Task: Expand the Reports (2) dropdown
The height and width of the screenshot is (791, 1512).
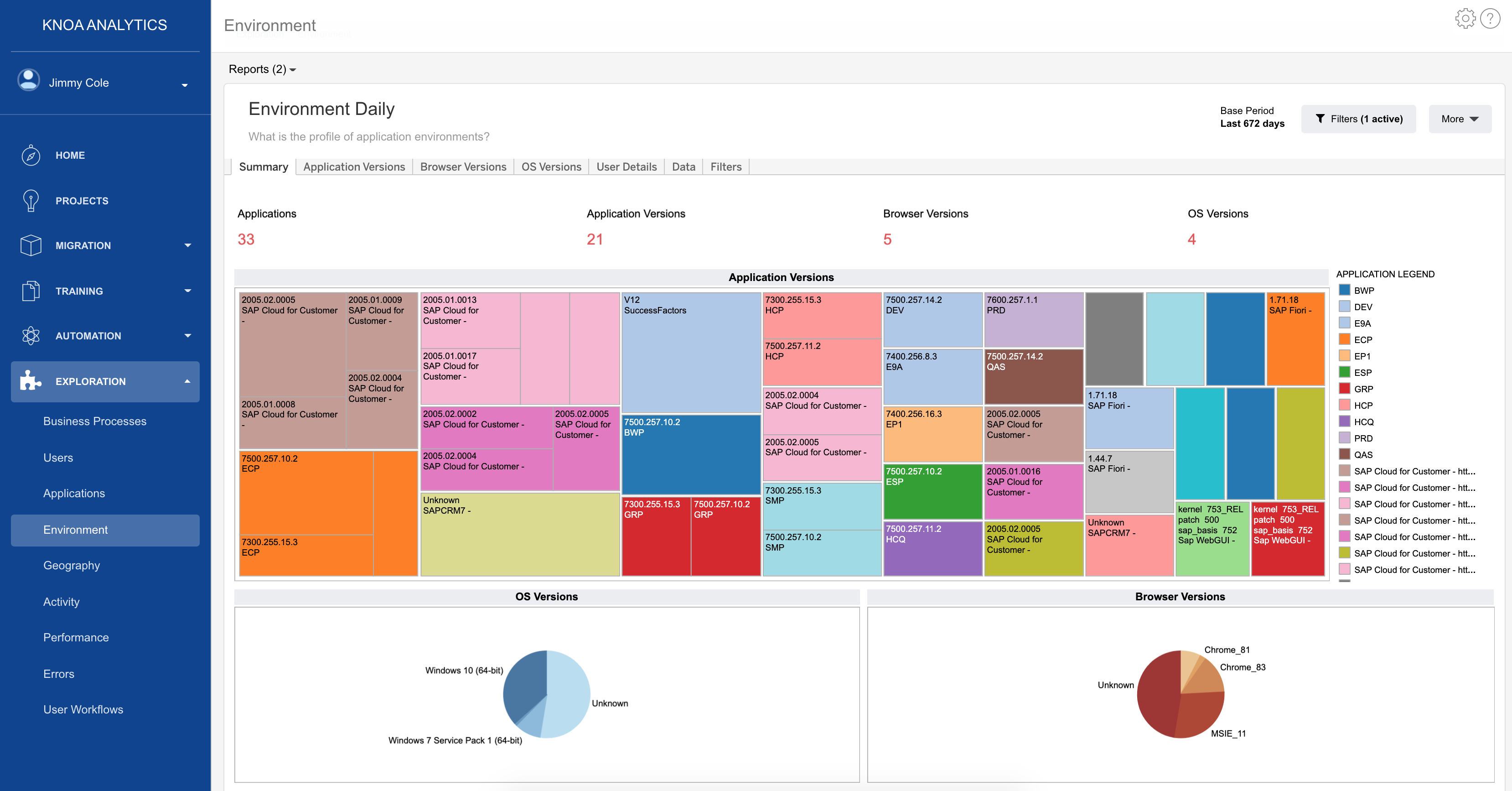Action: point(262,69)
